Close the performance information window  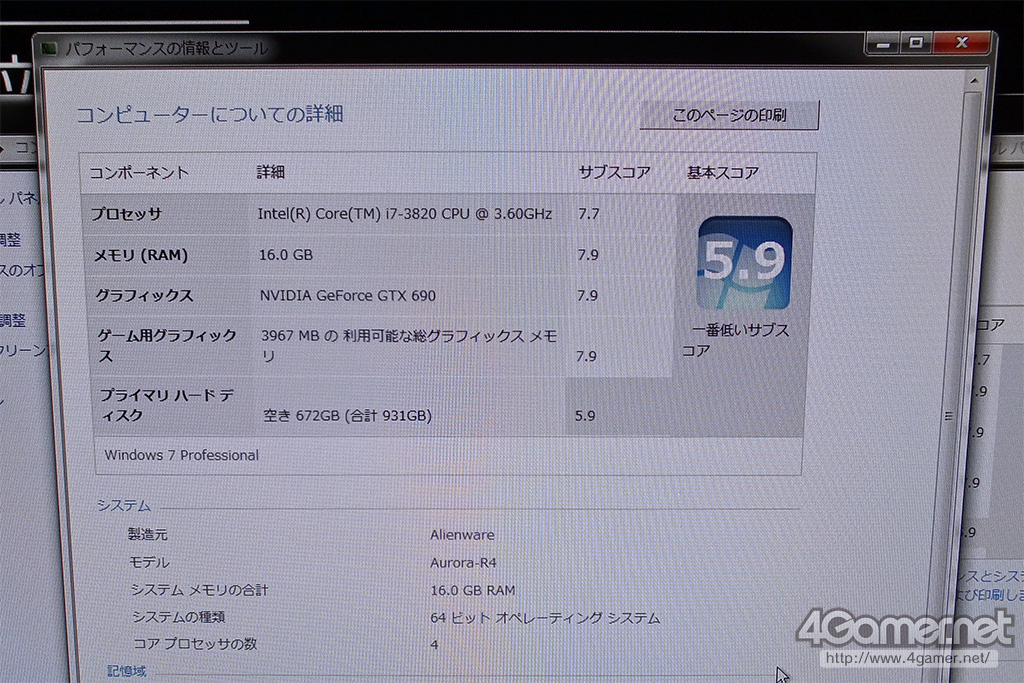pos(962,43)
